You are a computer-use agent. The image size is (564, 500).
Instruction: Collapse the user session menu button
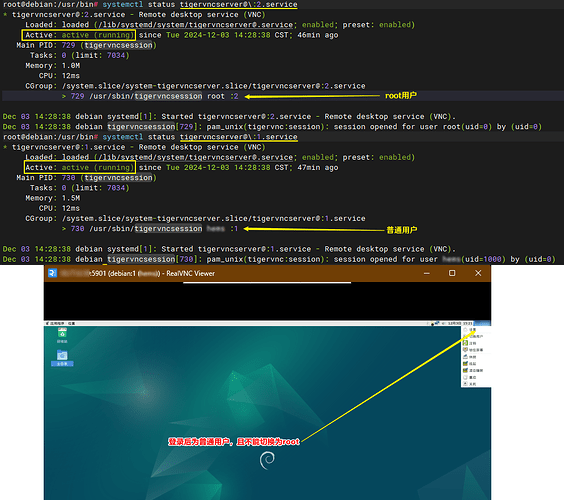click(x=482, y=323)
